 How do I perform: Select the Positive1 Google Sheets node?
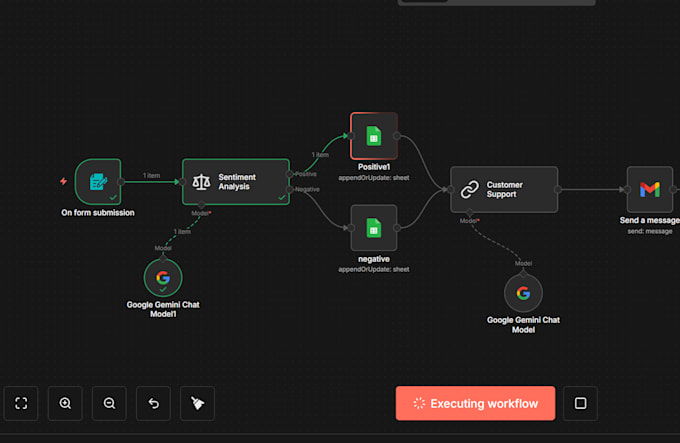coord(374,136)
